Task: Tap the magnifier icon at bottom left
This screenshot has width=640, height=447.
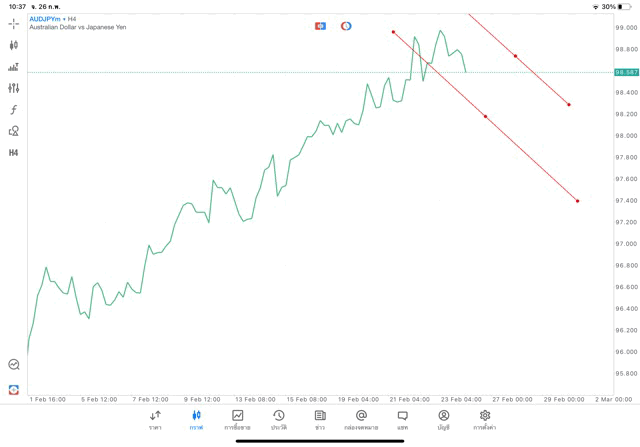Action: tap(14, 365)
